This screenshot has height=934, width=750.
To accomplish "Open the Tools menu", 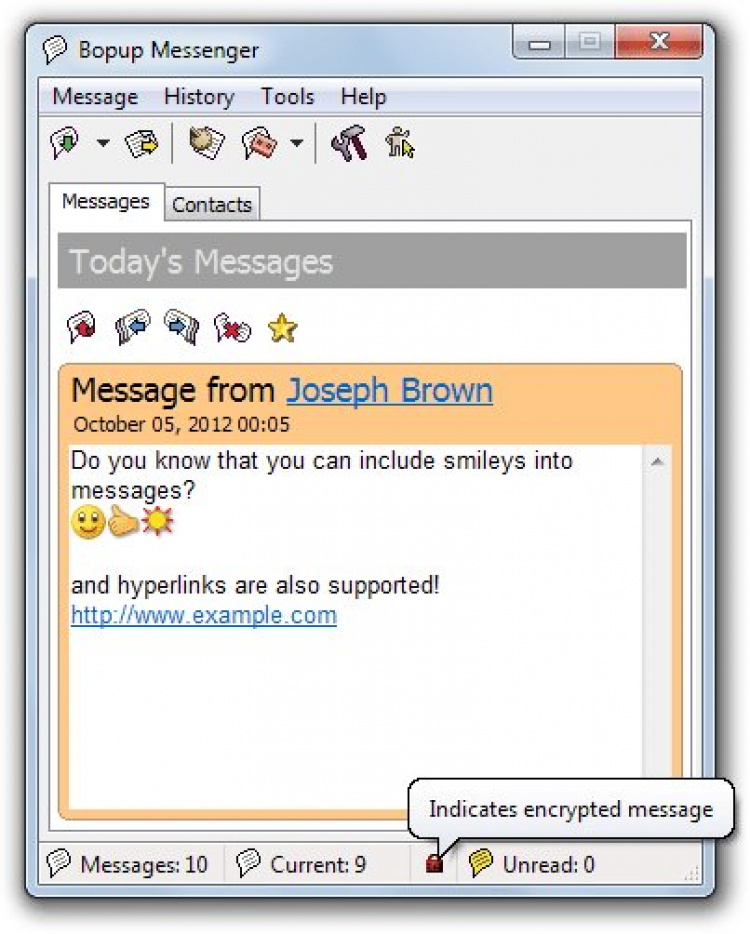I will tap(288, 96).
